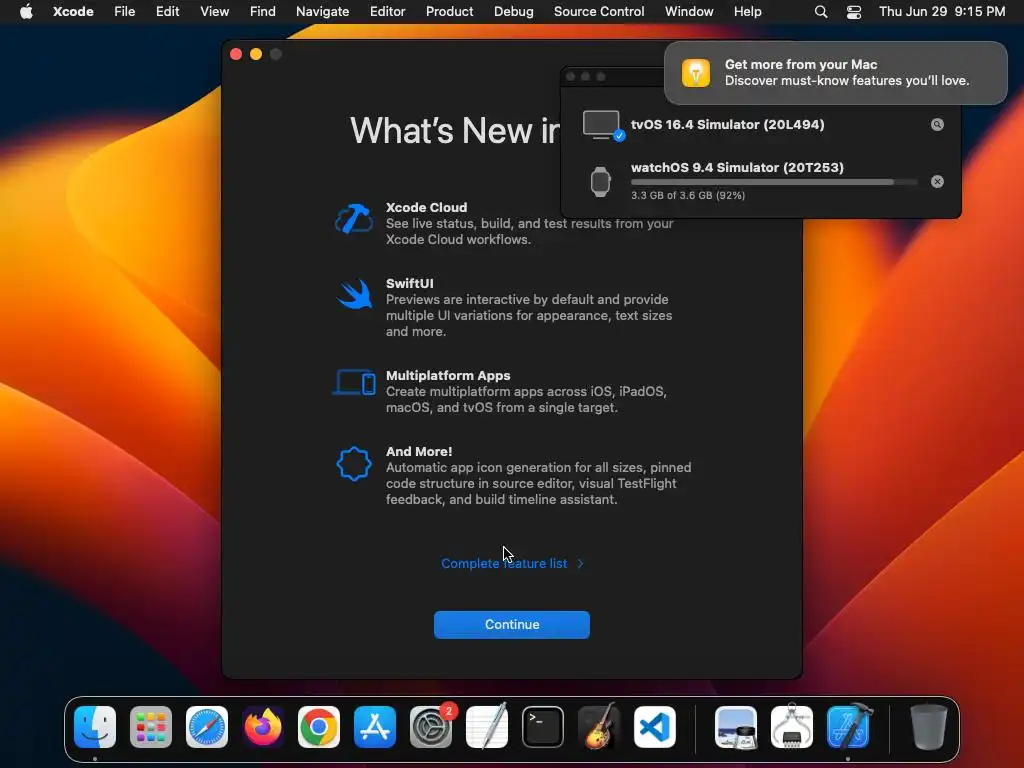Click the SwiftUI swift bird icon
This screenshot has width=1024, height=768.
coord(355,295)
